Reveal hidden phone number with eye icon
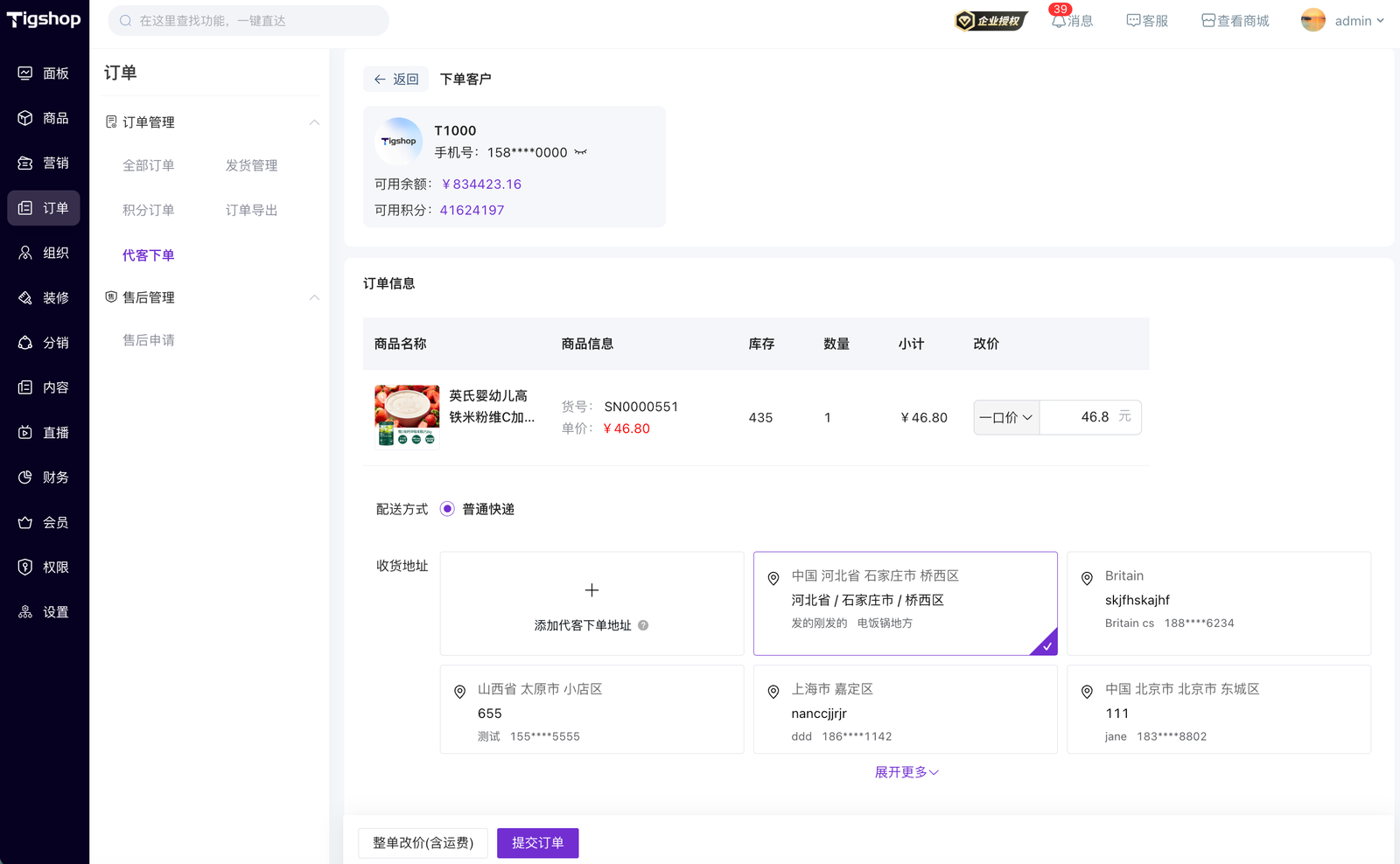The width and height of the screenshot is (1400, 864). pyautogui.click(x=581, y=152)
